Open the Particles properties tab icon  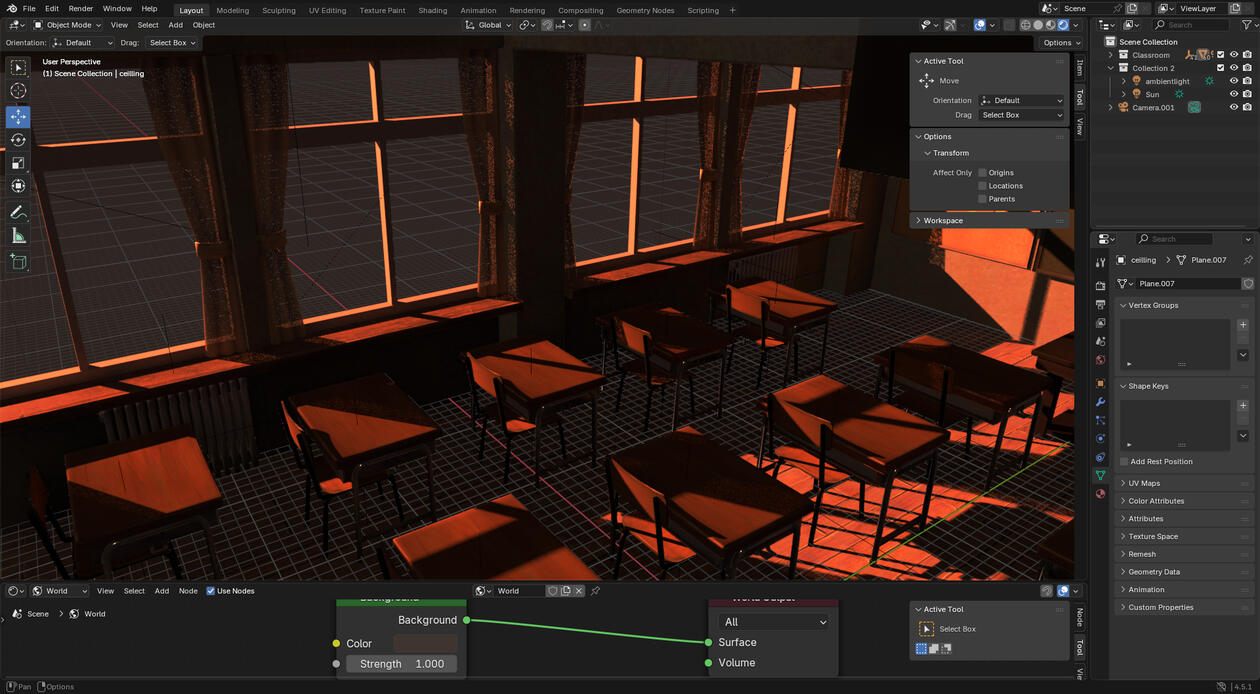[x=1101, y=420]
